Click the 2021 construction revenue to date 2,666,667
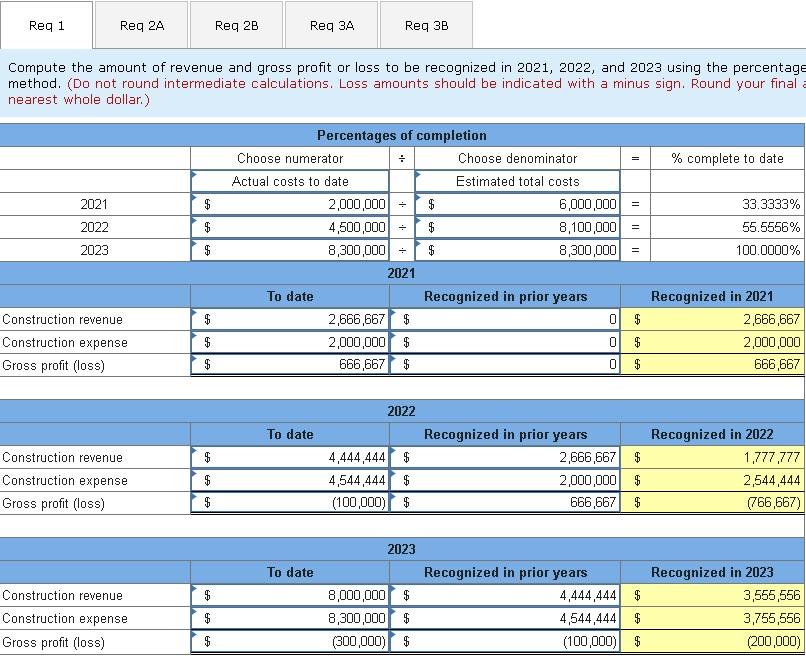 pyautogui.click(x=290, y=319)
